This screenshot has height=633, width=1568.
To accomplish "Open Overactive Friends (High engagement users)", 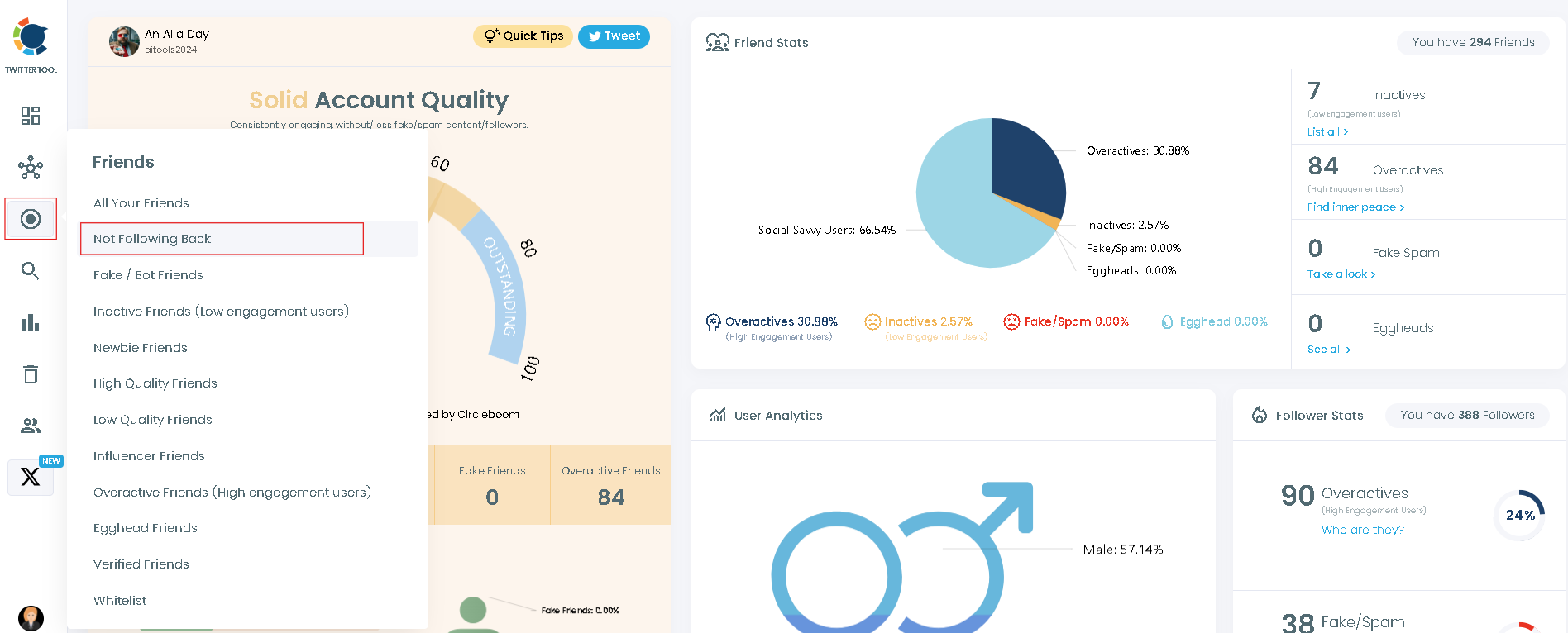I will [x=232, y=493].
